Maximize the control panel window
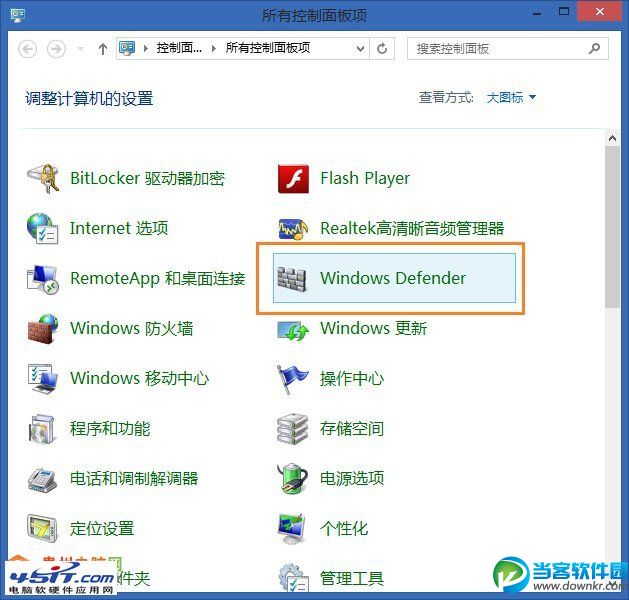Image resolution: width=629 pixels, height=600 pixels. click(564, 12)
